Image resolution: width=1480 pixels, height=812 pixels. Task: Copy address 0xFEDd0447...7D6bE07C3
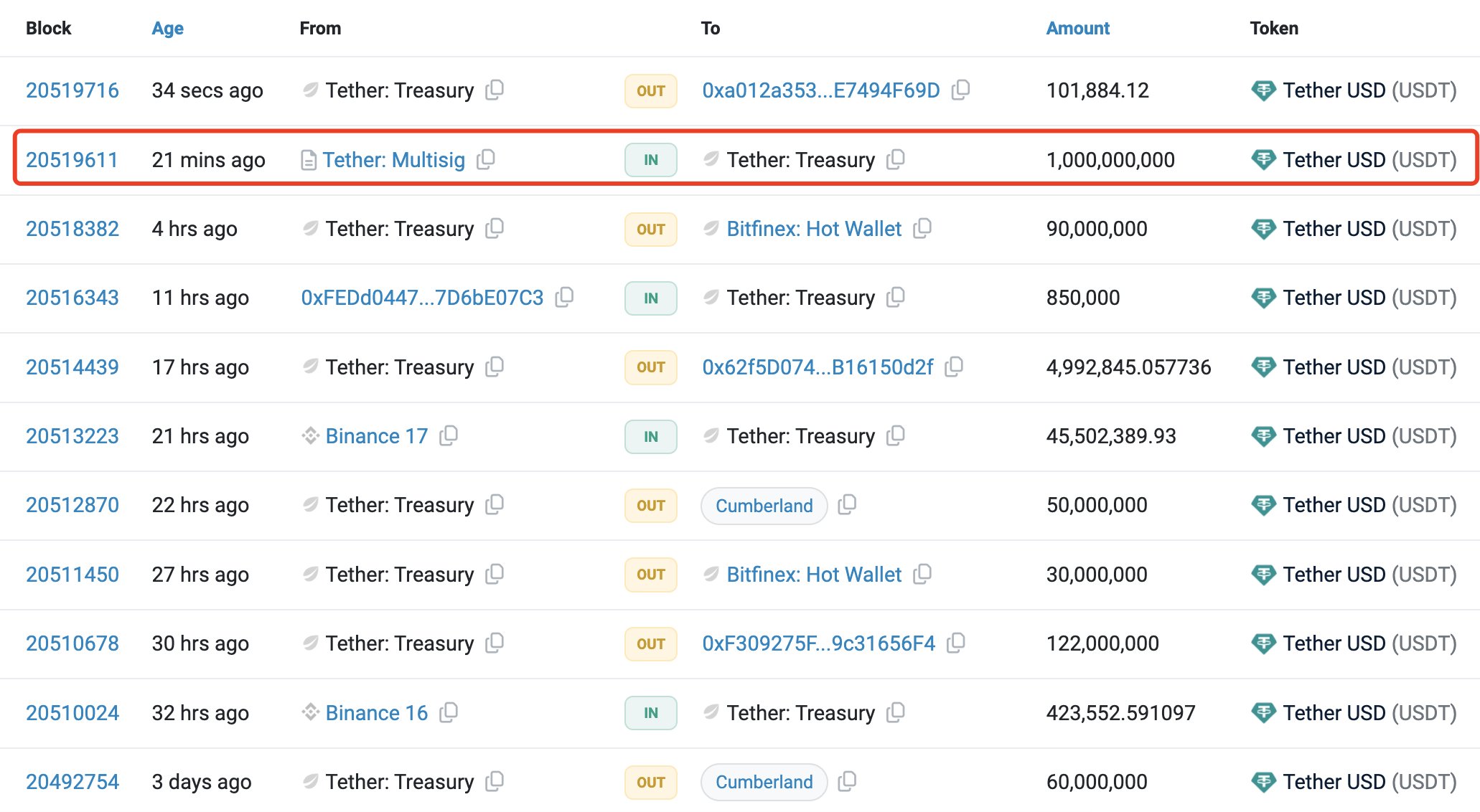point(565,297)
